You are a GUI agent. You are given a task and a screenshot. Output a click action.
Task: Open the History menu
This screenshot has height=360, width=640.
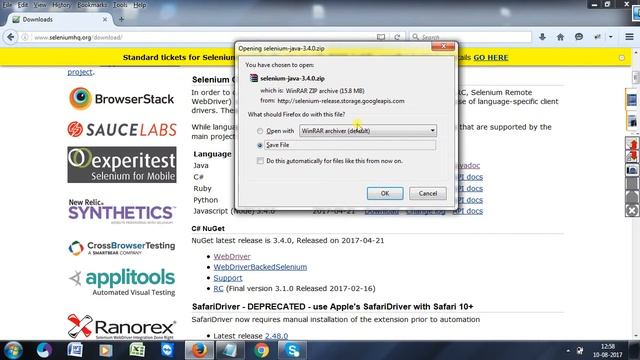point(61,5)
